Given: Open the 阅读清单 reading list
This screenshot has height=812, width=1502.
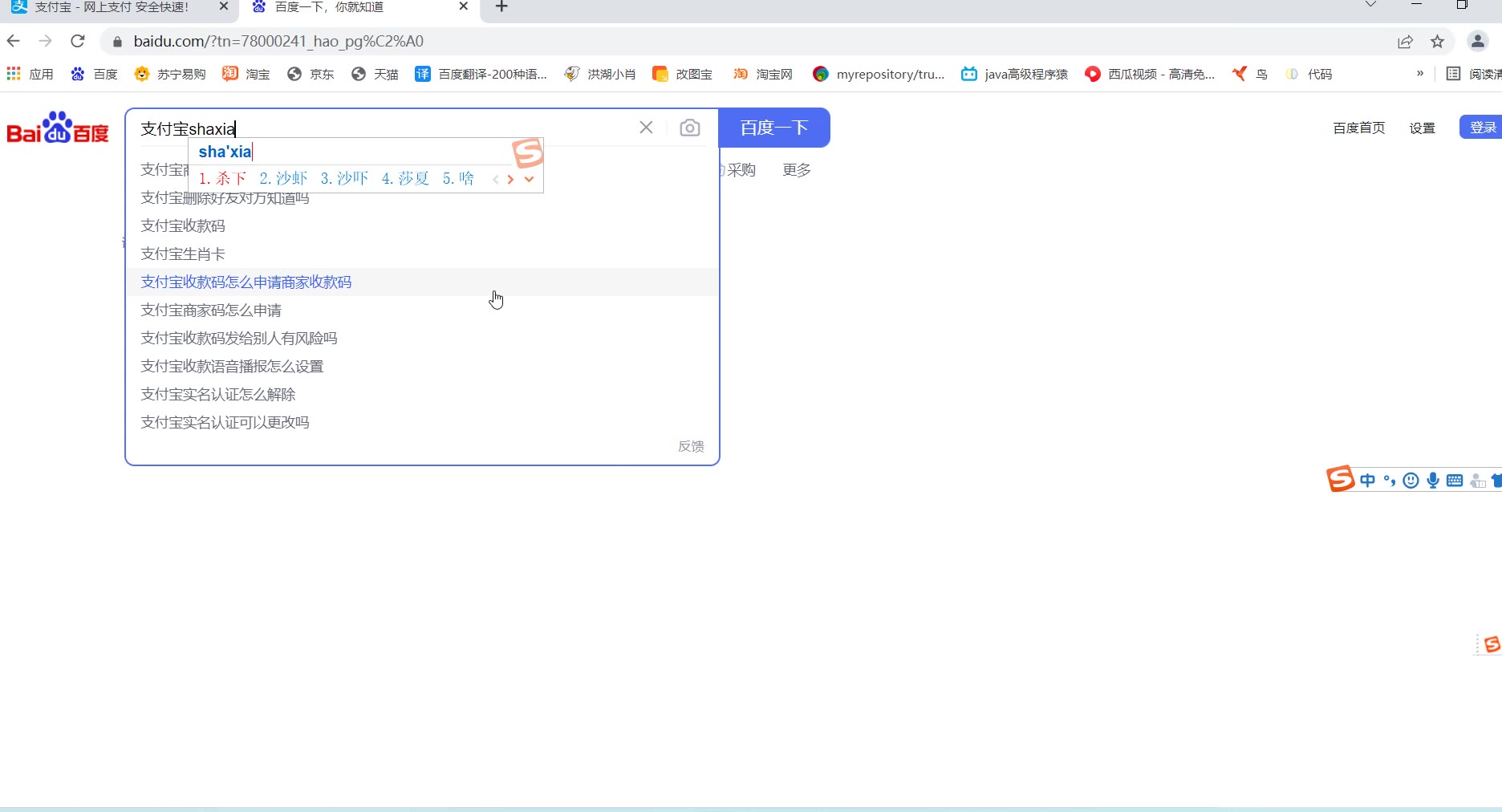Looking at the screenshot, I should point(1474,74).
